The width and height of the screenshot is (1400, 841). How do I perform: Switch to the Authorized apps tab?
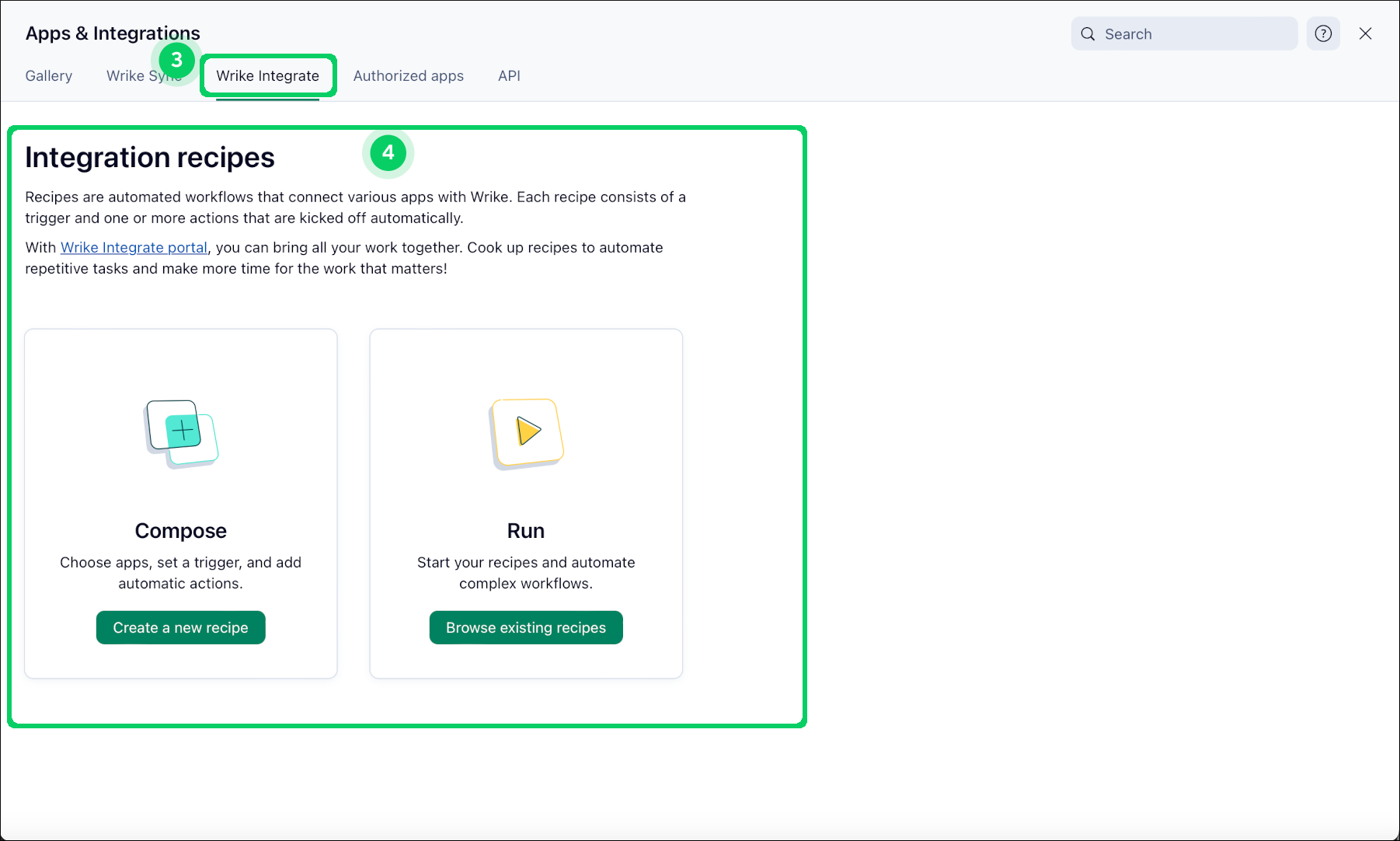(409, 75)
